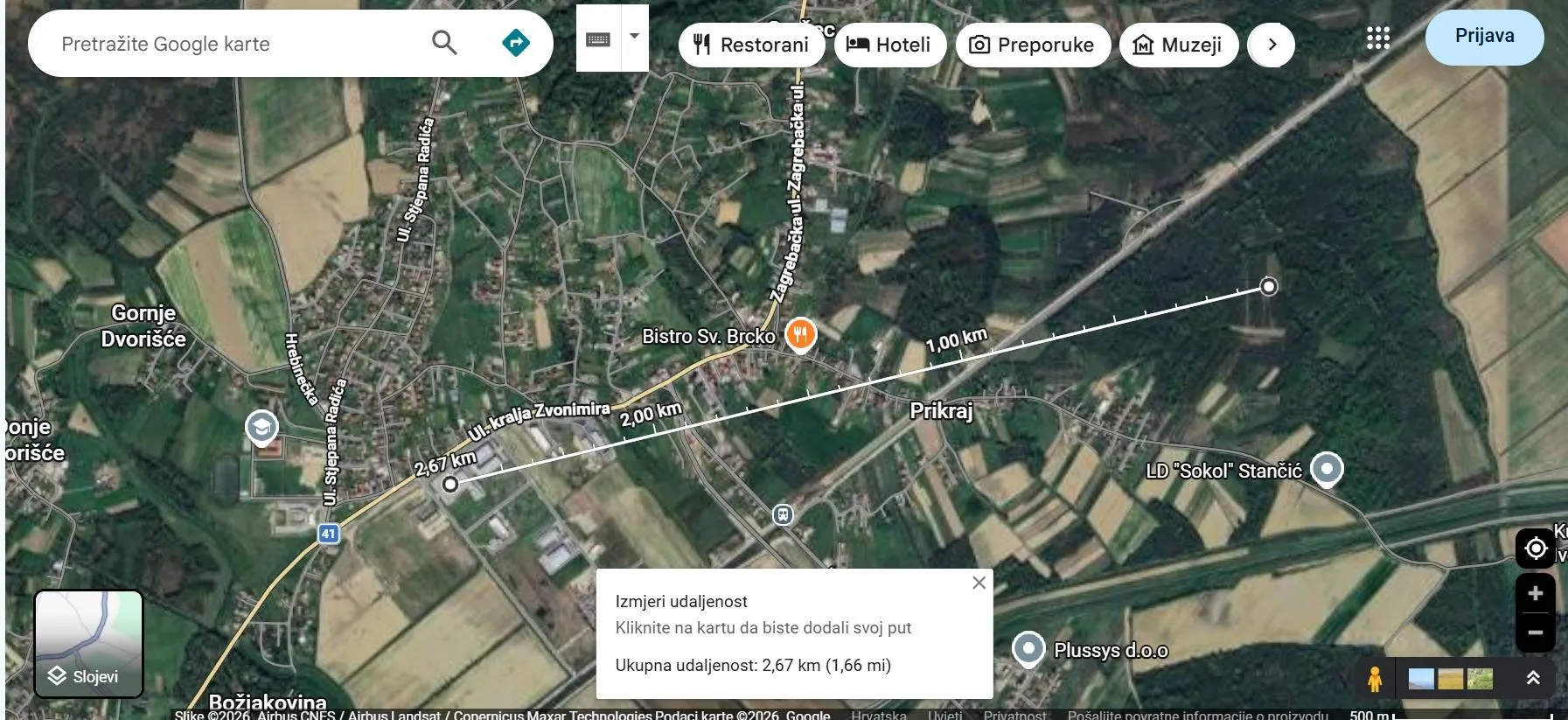This screenshot has height=720, width=1568.
Task: Click the Ukupna udaljenost total distance text
Action: pyautogui.click(x=753, y=665)
